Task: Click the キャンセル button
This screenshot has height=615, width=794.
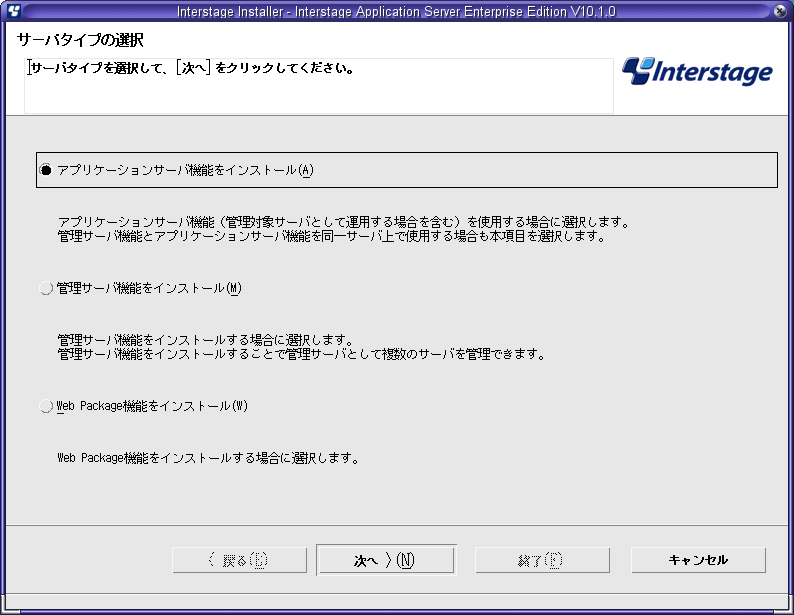Action: tap(698, 560)
